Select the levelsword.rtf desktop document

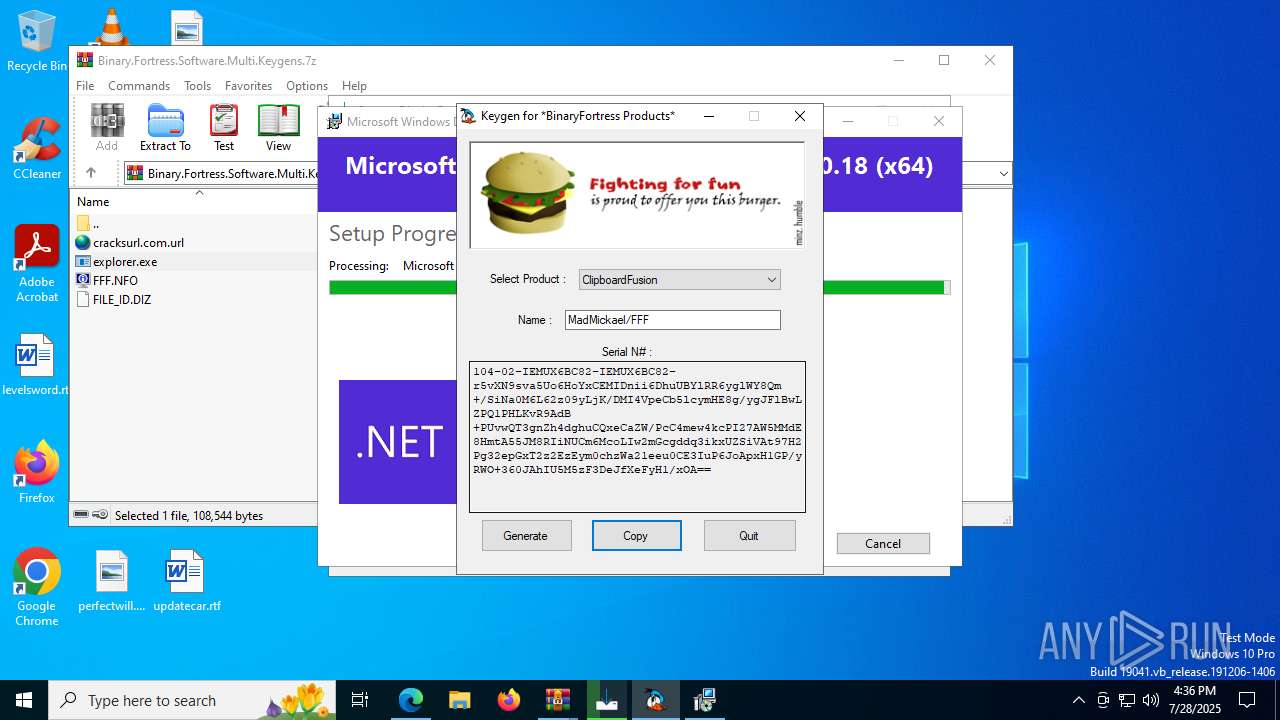click(x=35, y=365)
